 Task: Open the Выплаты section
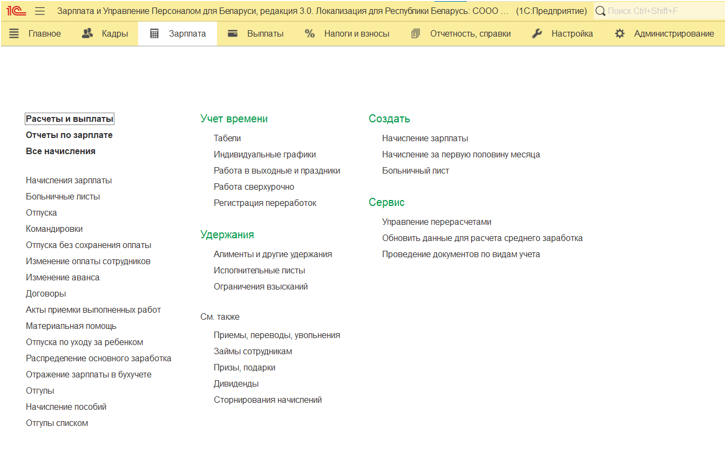265,33
